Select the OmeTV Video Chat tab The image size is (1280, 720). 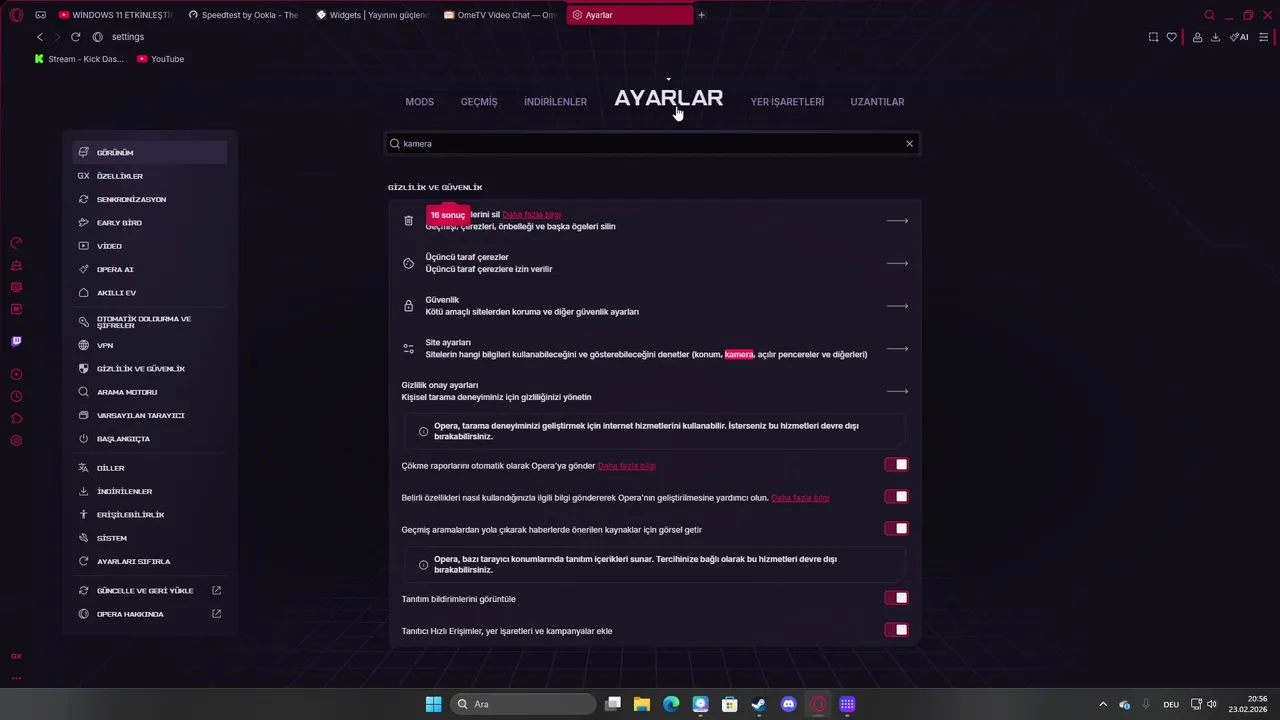point(500,15)
